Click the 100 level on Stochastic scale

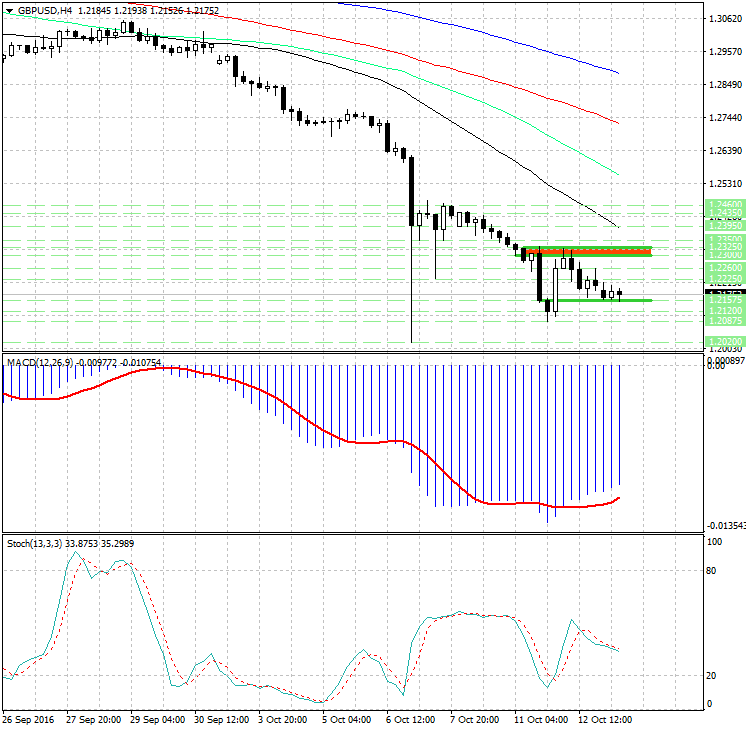tap(715, 542)
